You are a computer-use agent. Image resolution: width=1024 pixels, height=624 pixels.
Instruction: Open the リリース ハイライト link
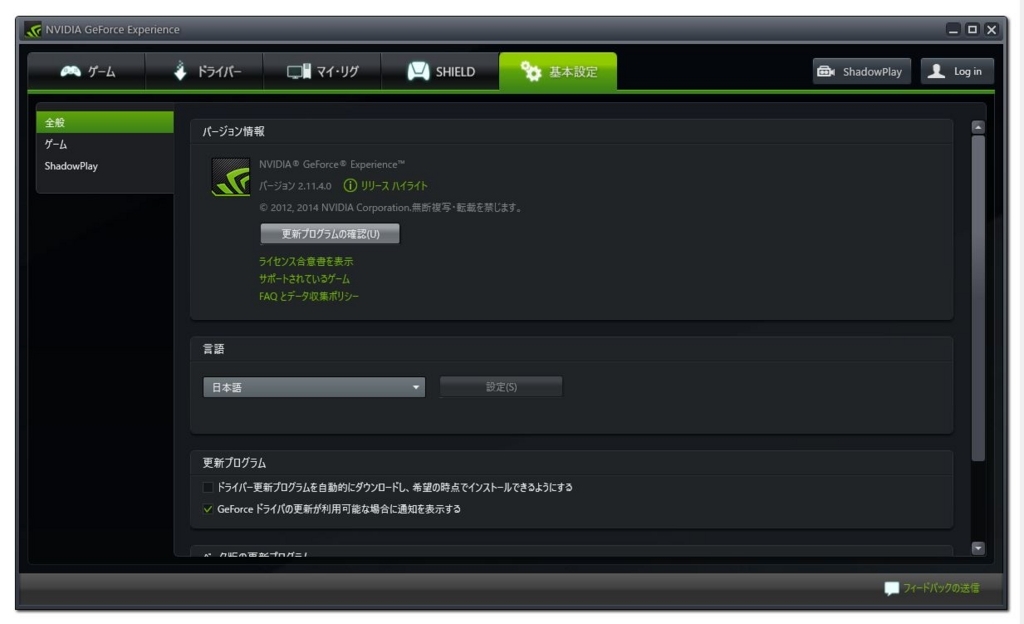coord(394,186)
